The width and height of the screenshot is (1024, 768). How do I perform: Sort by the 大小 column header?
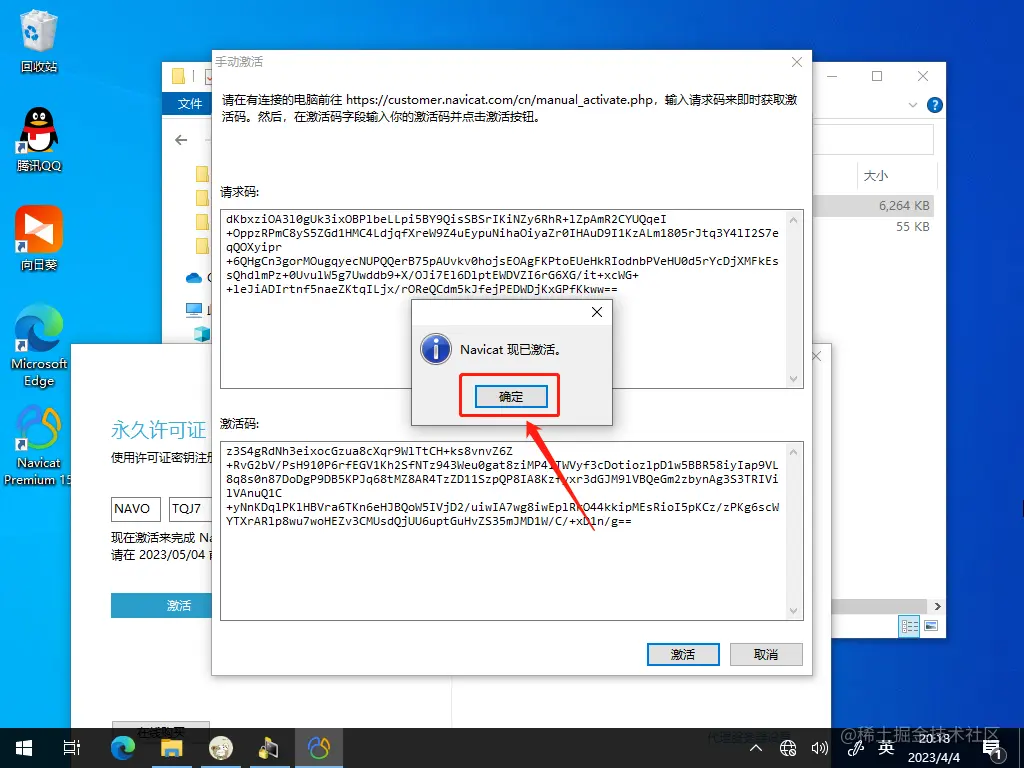[x=876, y=176]
